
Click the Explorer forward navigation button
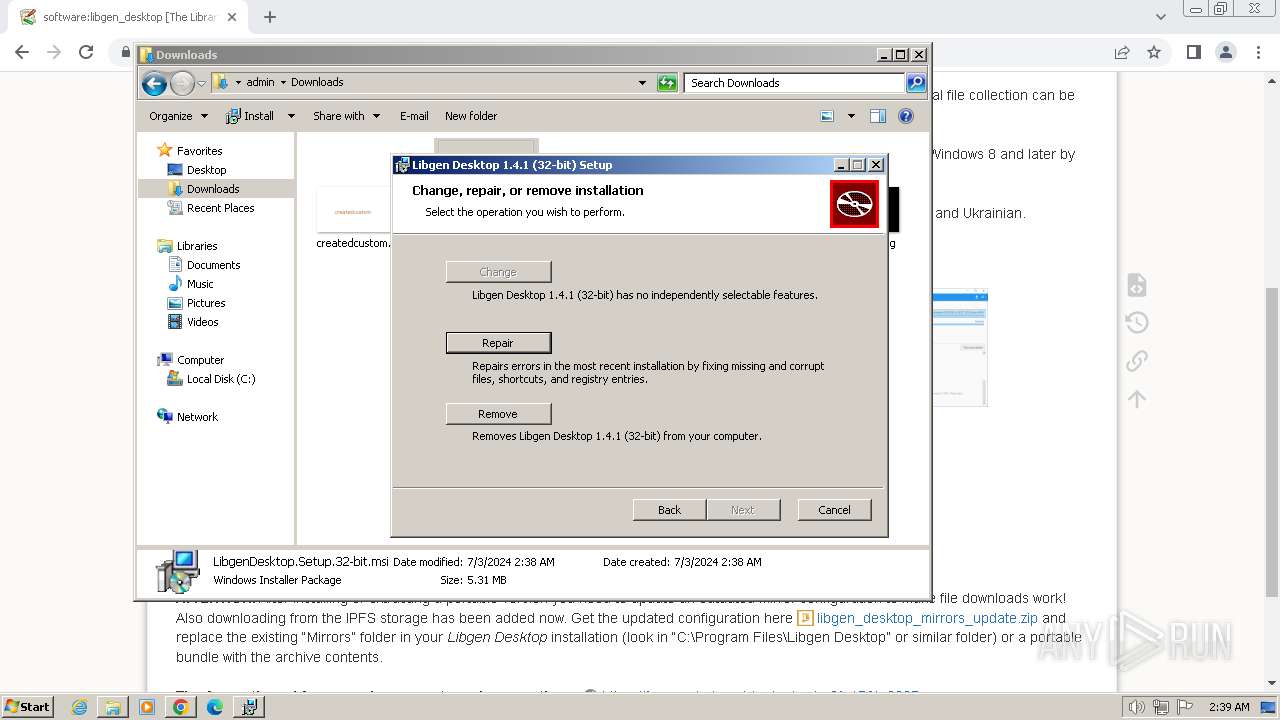point(182,83)
